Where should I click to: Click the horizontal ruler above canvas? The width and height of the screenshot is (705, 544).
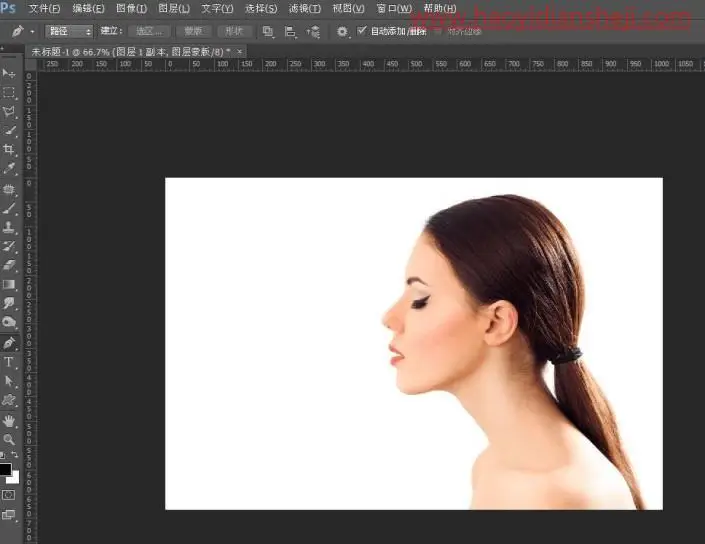(x=369, y=65)
